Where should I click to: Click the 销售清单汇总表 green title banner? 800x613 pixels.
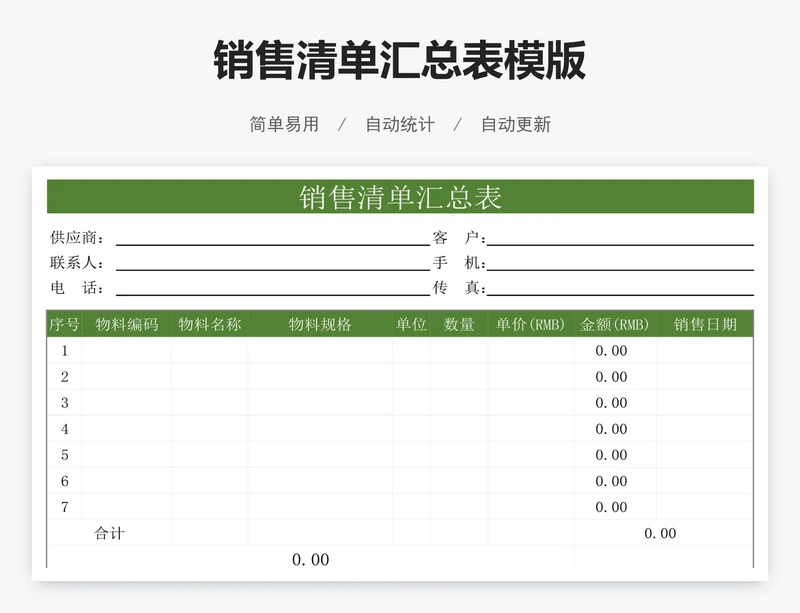coord(400,197)
